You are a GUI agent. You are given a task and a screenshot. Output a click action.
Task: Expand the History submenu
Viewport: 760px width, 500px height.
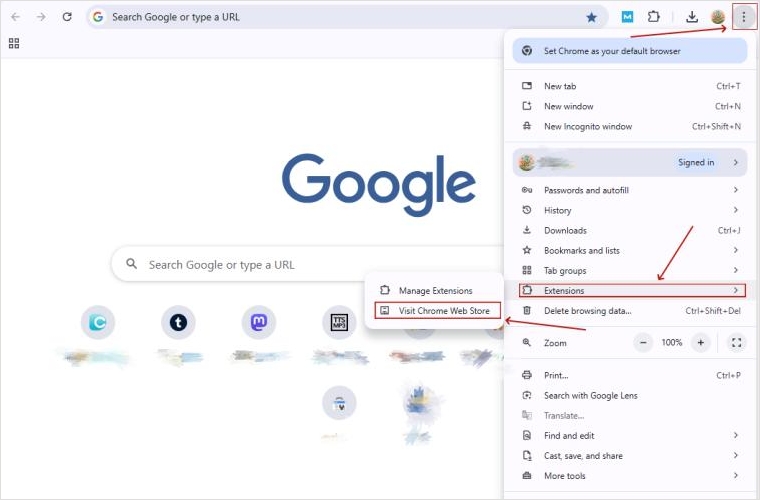tap(630, 210)
